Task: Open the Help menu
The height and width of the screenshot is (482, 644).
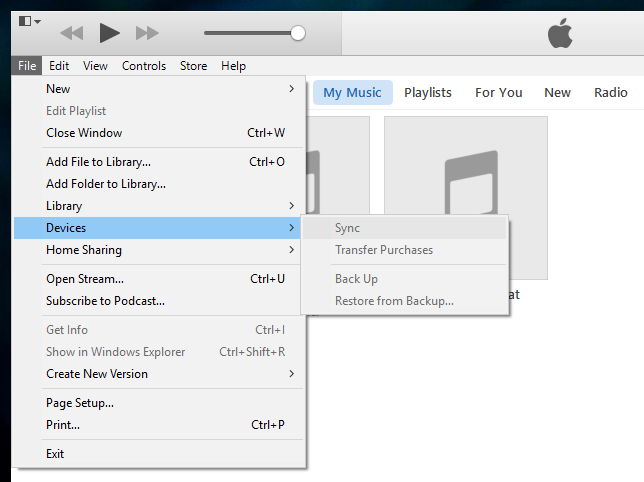Action: 233,66
